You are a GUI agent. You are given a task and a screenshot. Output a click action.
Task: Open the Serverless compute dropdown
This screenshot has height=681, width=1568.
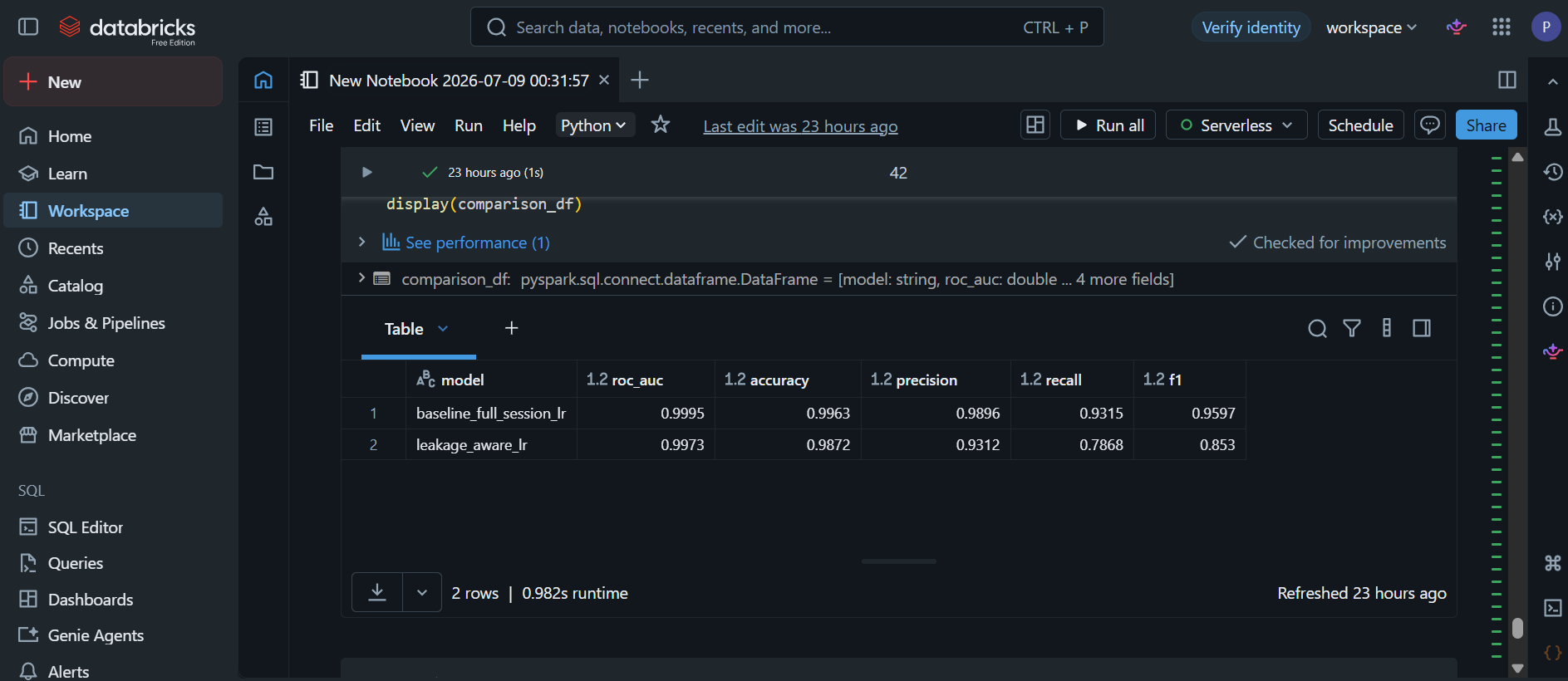click(x=1236, y=125)
